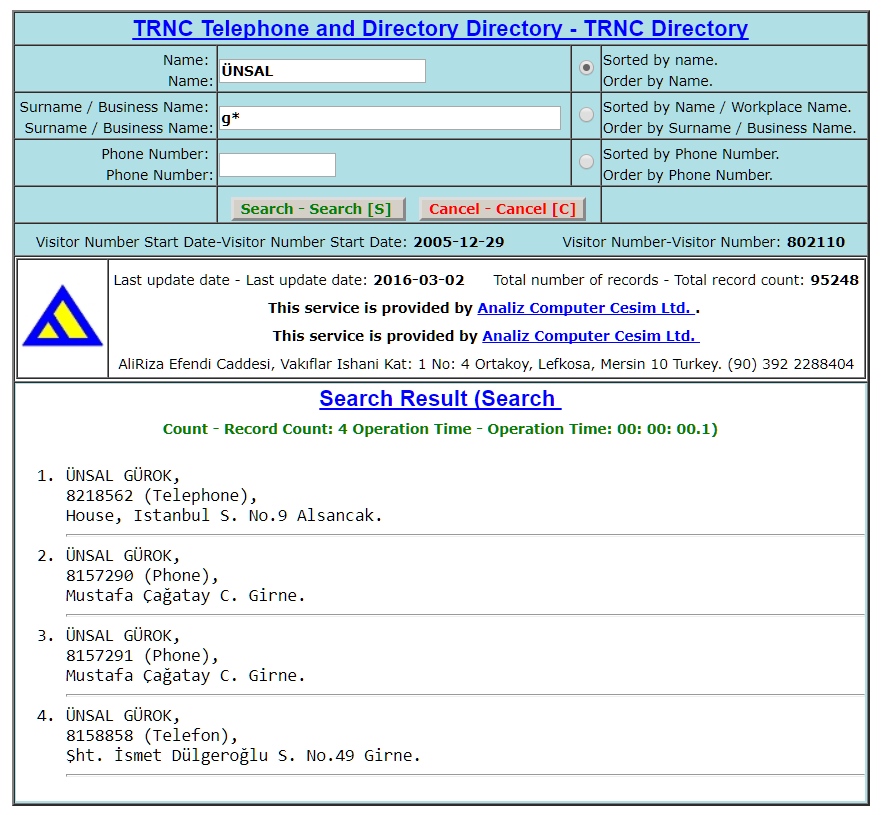Click into the empty Phone Number field
Image resolution: width=881 pixels, height=815 pixels.
pos(277,165)
